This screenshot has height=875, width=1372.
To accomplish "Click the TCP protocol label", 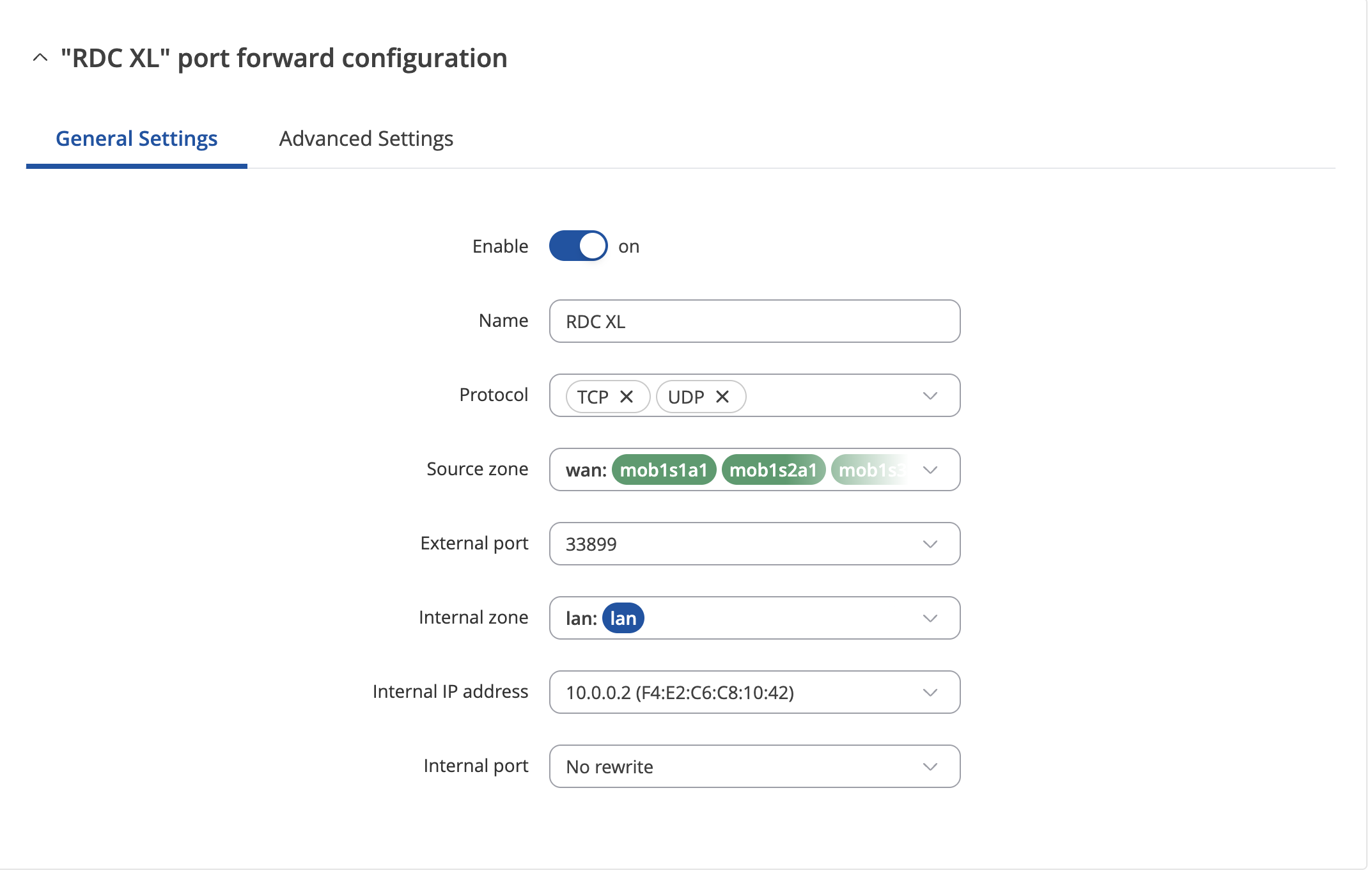I will coord(593,397).
